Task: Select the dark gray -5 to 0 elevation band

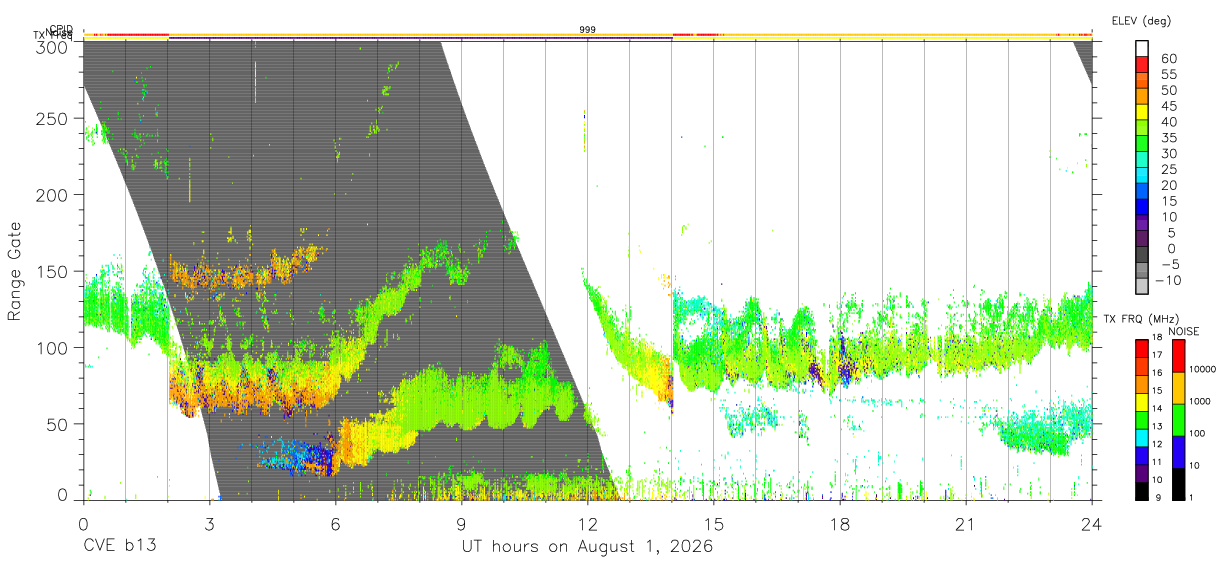Action: (x=1142, y=255)
